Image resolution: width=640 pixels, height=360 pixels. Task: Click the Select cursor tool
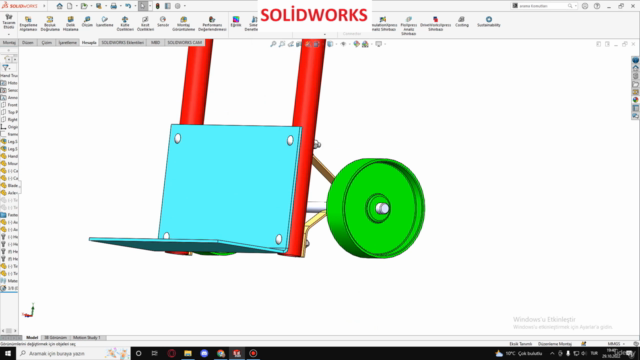pos(142,6)
